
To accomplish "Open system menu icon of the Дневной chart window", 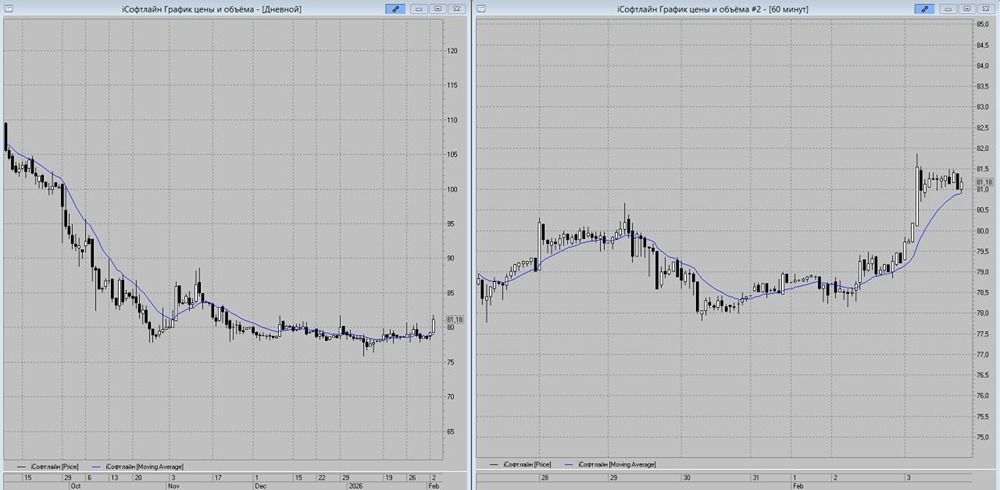I will [x=8, y=9].
